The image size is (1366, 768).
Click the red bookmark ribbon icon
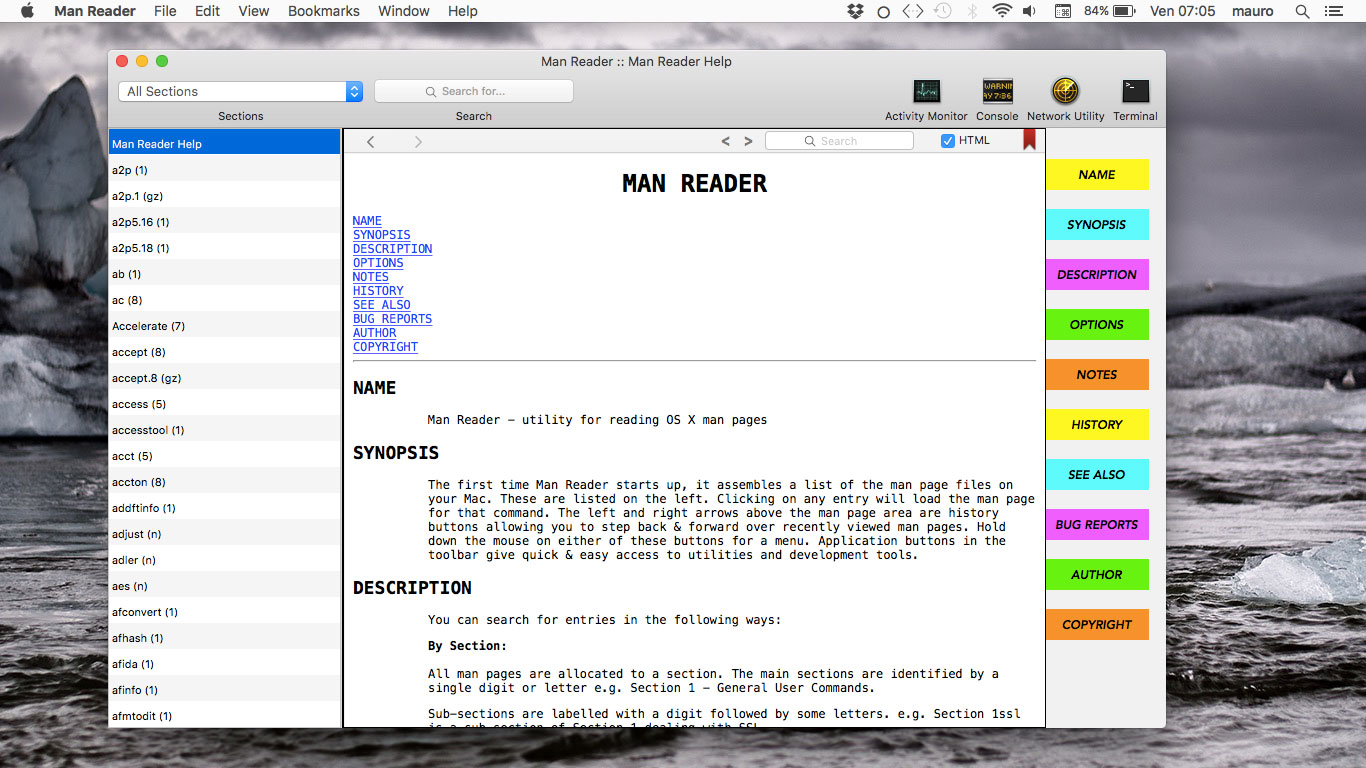click(1028, 140)
